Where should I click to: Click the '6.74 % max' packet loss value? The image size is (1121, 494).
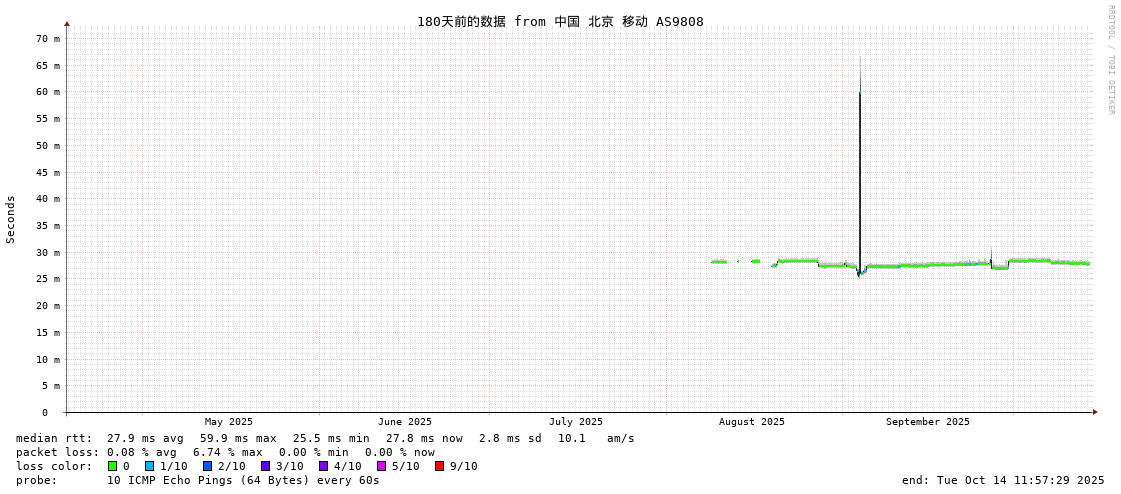click(x=228, y=453)
